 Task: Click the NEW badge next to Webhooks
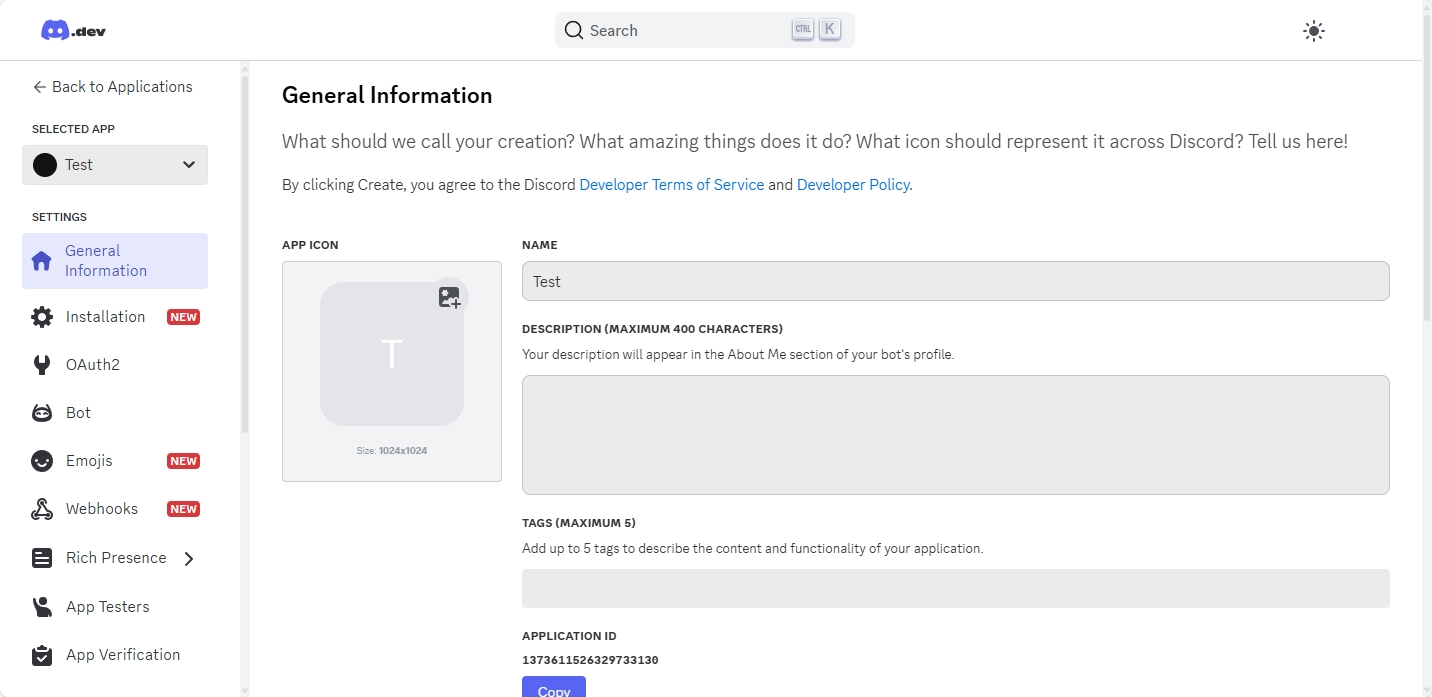(184, 509)
